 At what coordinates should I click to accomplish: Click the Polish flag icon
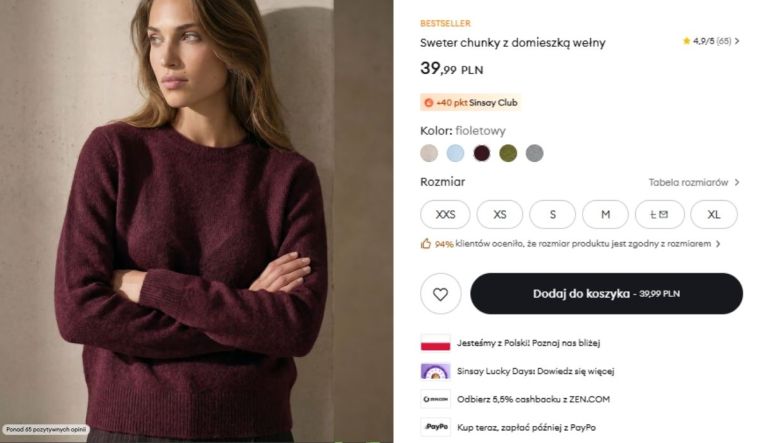click(x=435, y=343)
